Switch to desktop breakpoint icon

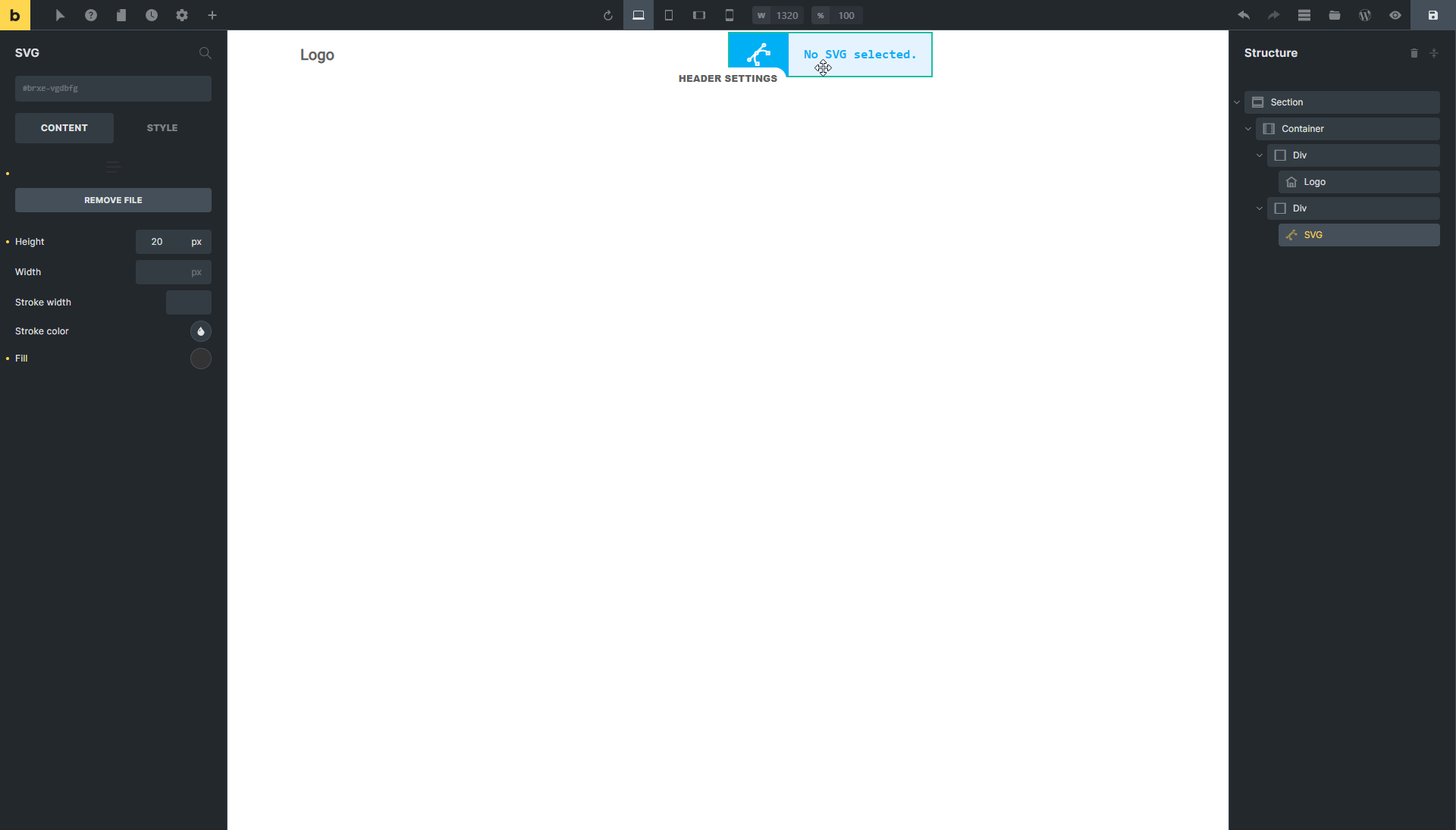click(639, 15)
